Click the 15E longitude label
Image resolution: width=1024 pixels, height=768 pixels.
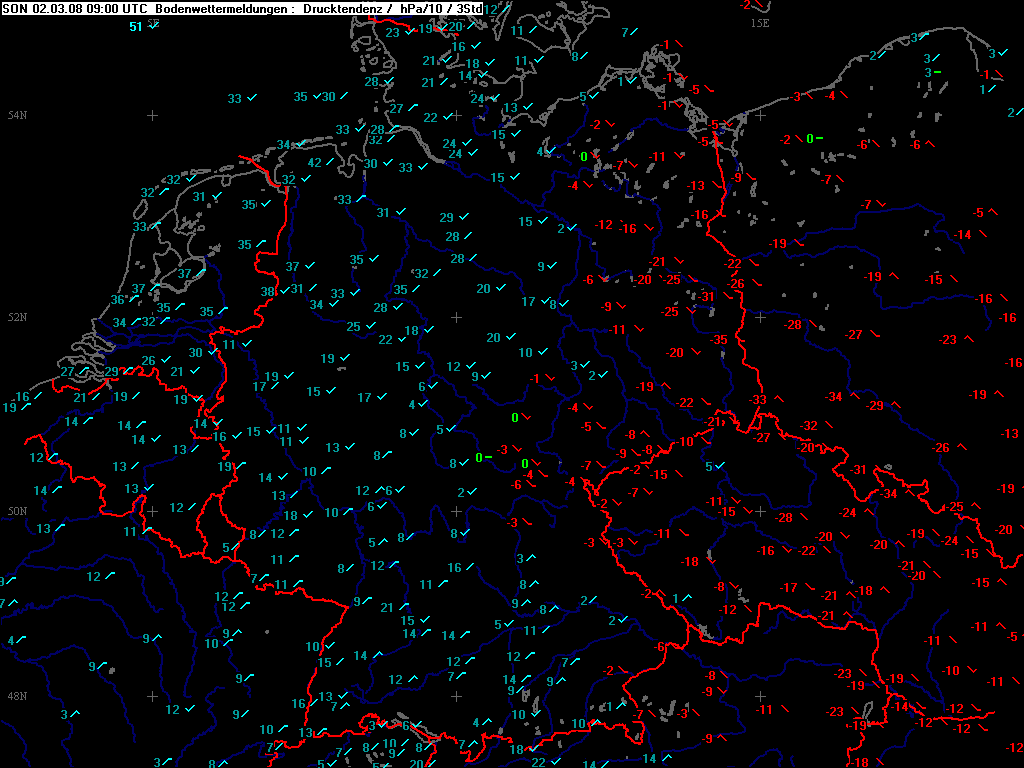tap(760, 23)
